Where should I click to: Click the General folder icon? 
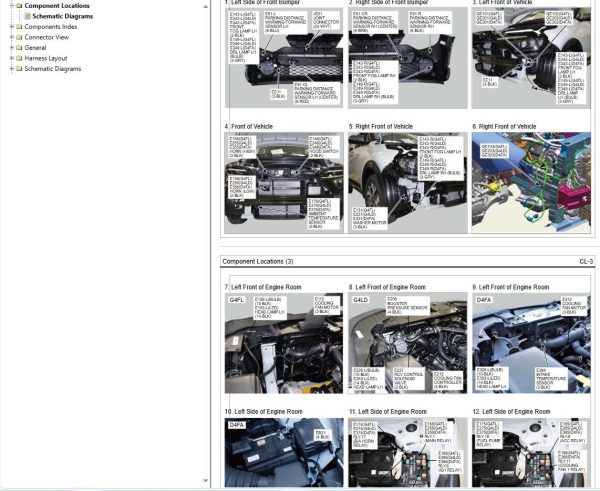coord(19,48)
